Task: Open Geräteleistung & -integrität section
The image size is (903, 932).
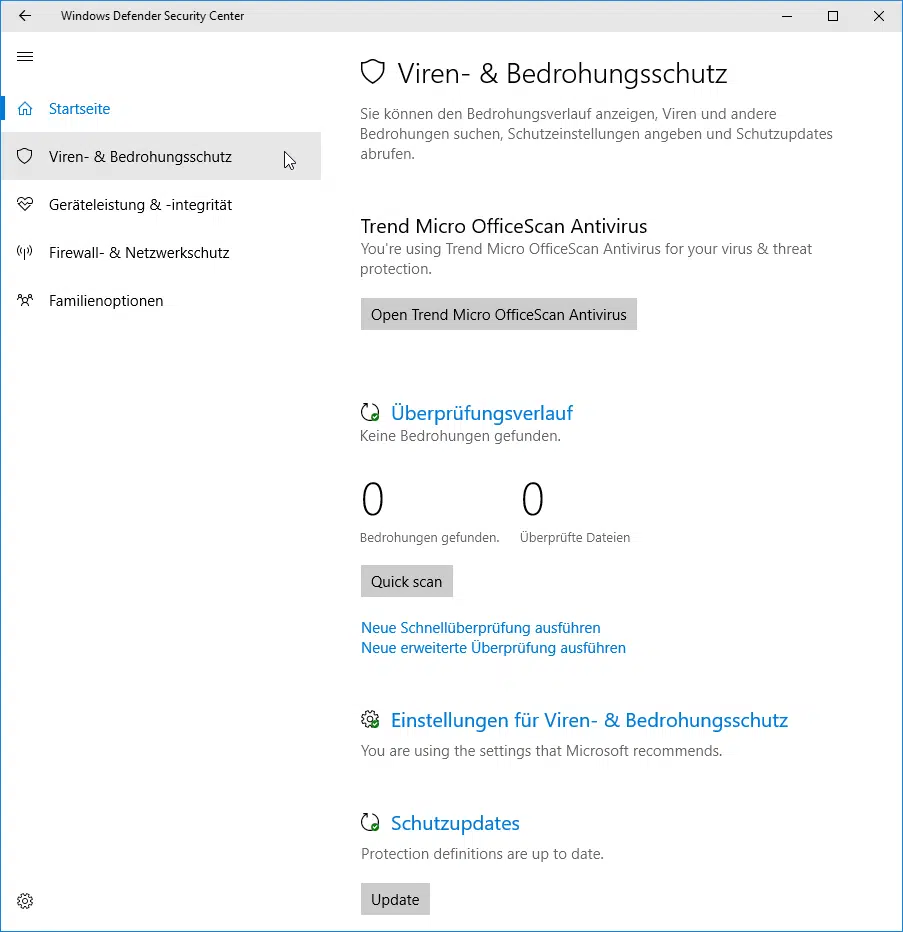Action: 140,205
